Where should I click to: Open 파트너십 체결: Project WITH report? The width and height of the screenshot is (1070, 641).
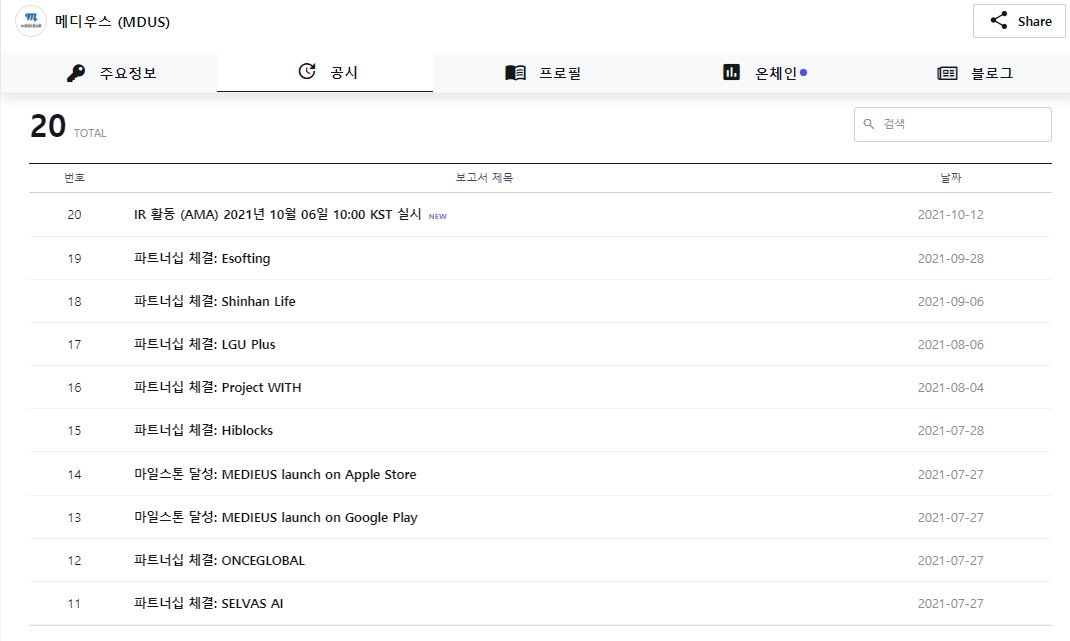coord(217,387)
